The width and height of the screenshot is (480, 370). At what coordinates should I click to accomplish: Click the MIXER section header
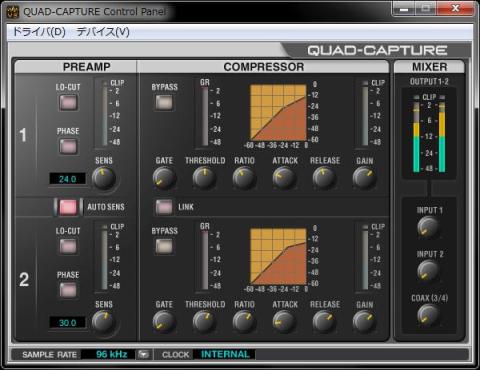point(429,67)
